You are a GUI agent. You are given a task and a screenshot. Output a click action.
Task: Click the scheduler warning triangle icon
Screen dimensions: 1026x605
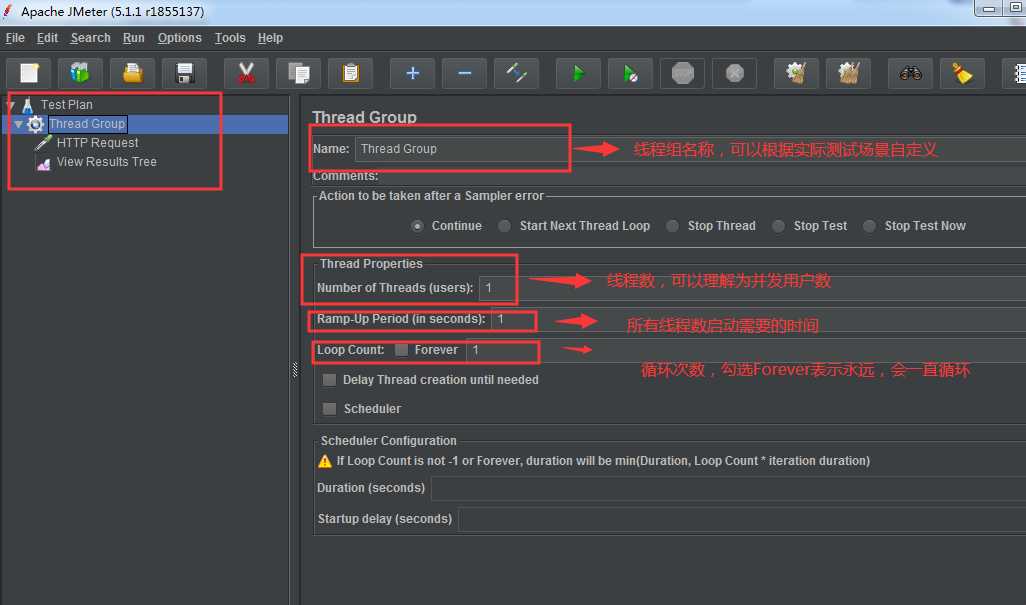point(325,461)
